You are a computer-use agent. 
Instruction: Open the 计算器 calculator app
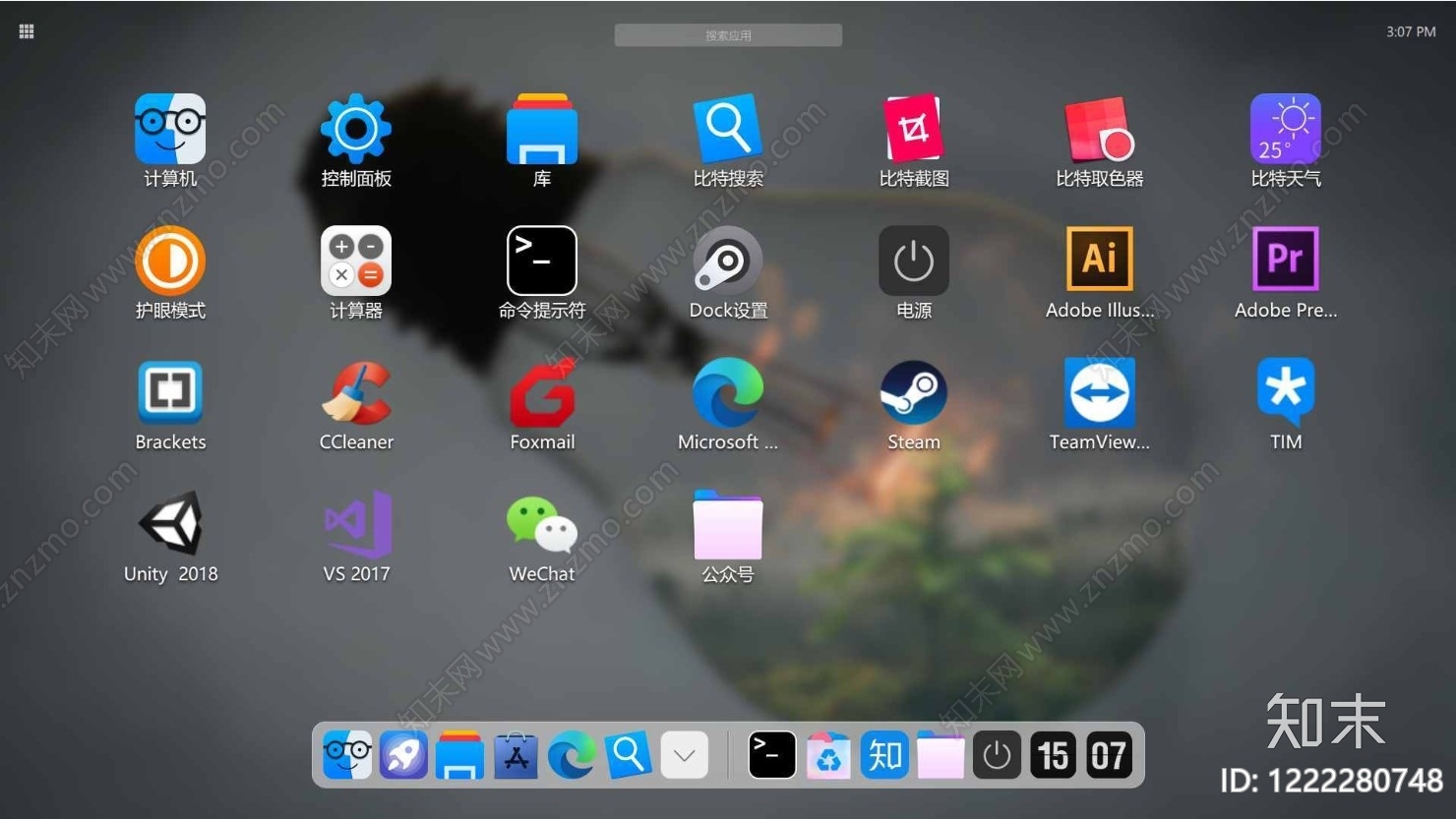point(356,261)
